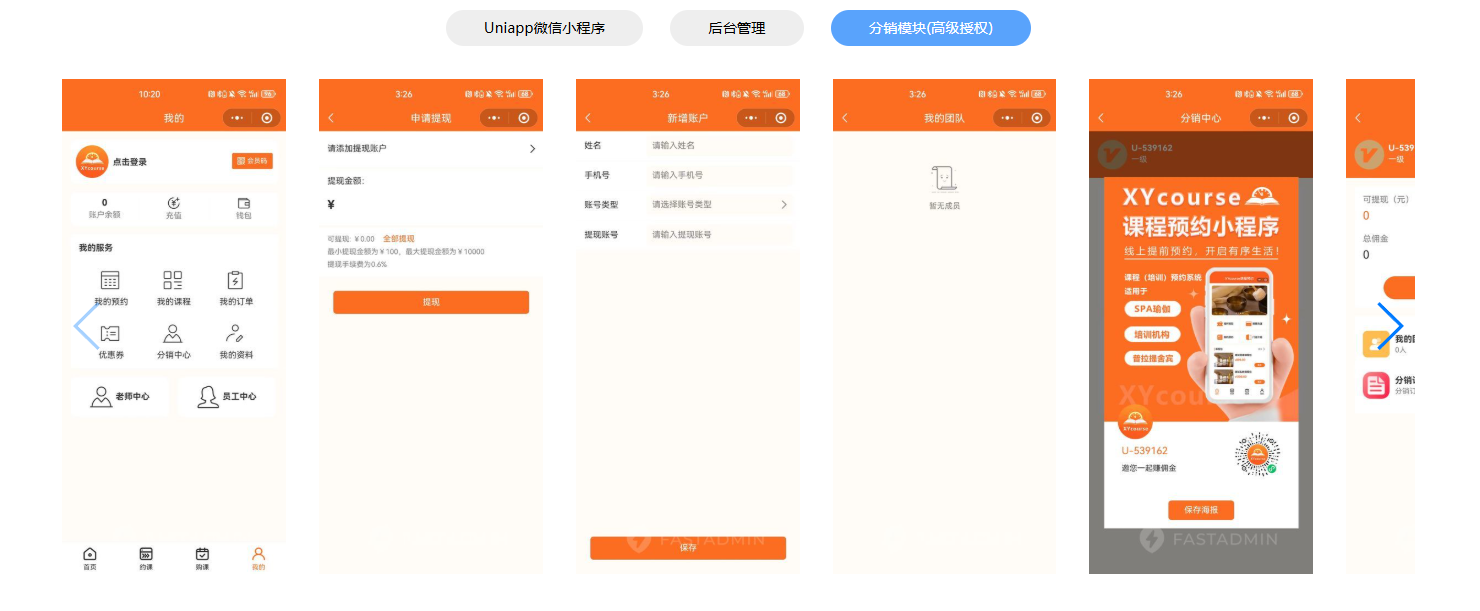Screen dimensions: 1480x611
Task: Click the 提现账号 input field
Action: coord(720,234)
